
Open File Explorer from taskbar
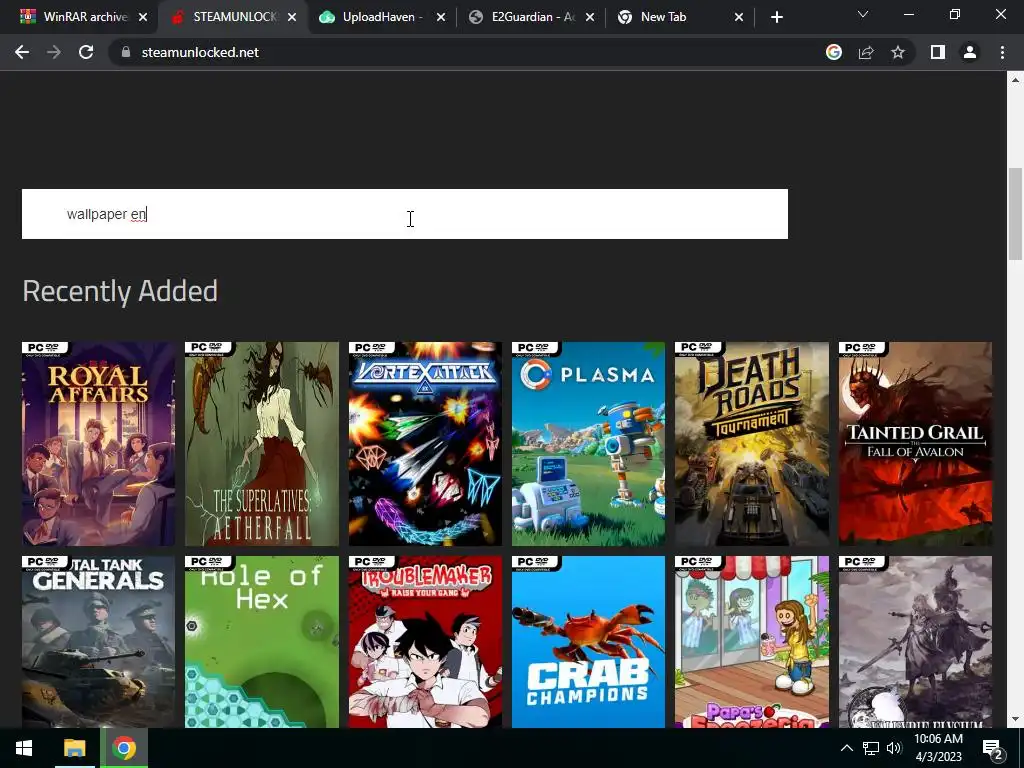pyautogui.click(x=74, y=748)
